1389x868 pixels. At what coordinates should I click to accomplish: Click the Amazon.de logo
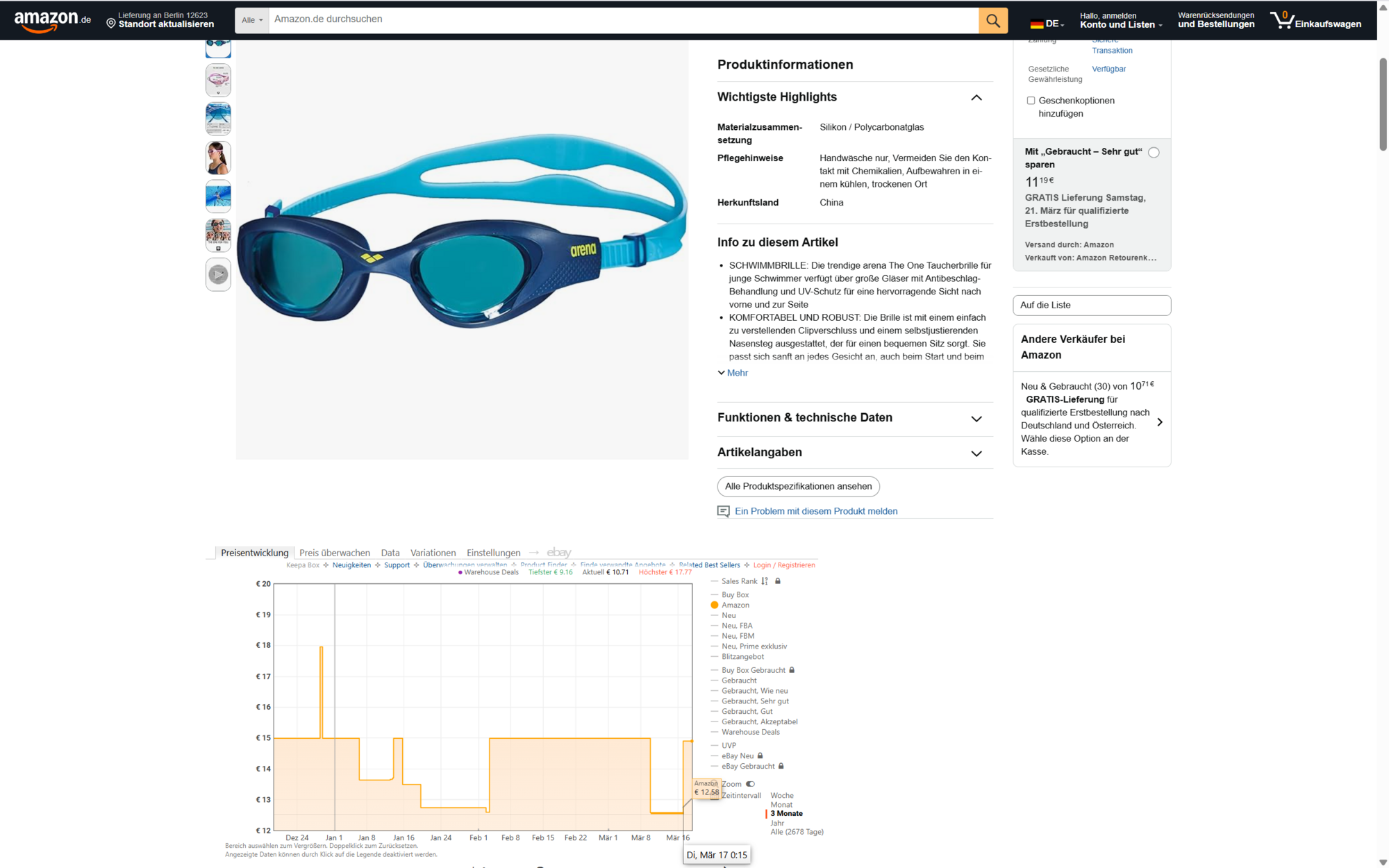point(52,20)
